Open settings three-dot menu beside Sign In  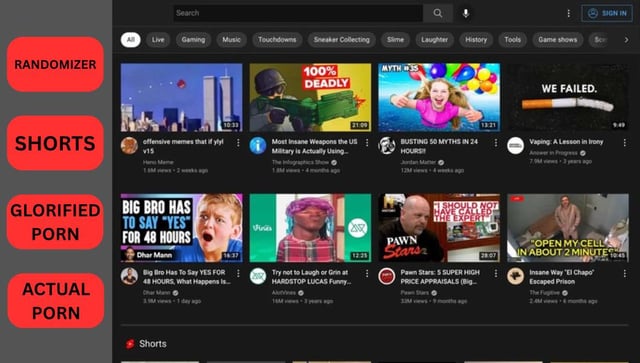pyautogui.click(x=569, y=13)
